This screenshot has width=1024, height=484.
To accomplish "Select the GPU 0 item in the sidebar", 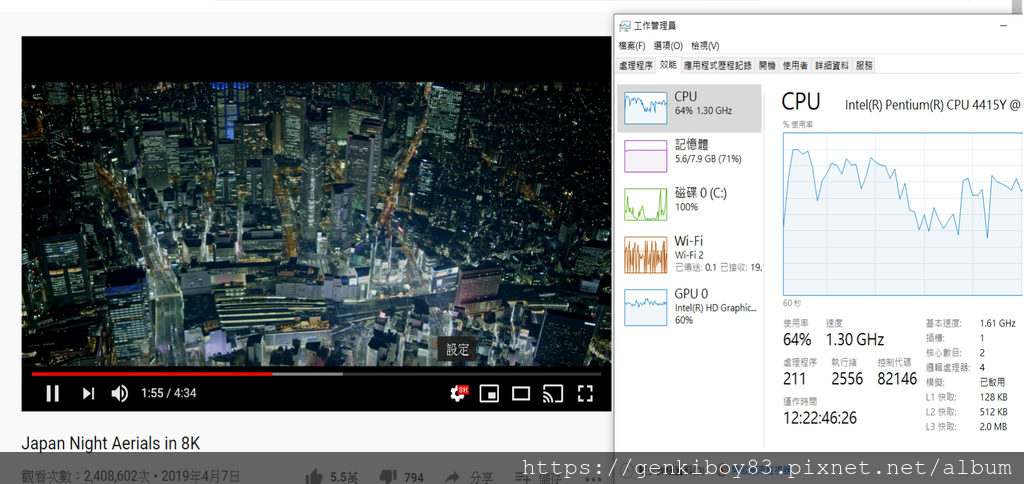I will tap(690, 307).
